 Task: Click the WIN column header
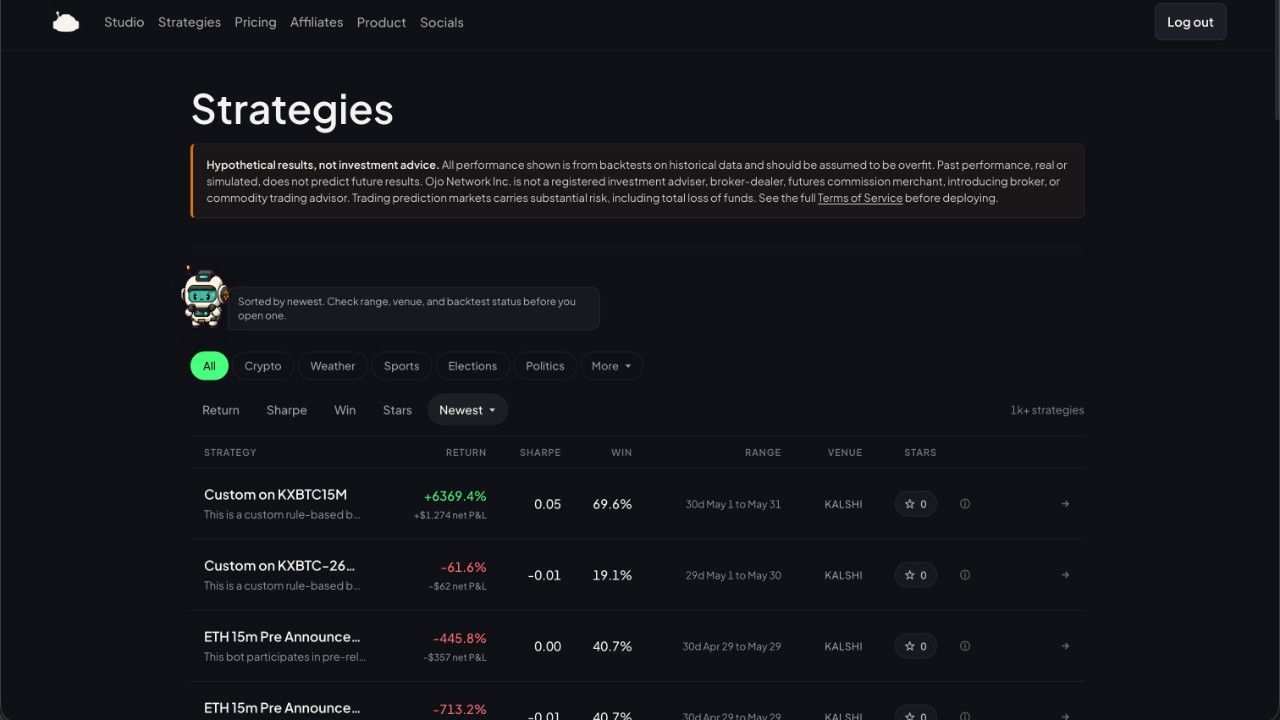[x=622, y=453]
